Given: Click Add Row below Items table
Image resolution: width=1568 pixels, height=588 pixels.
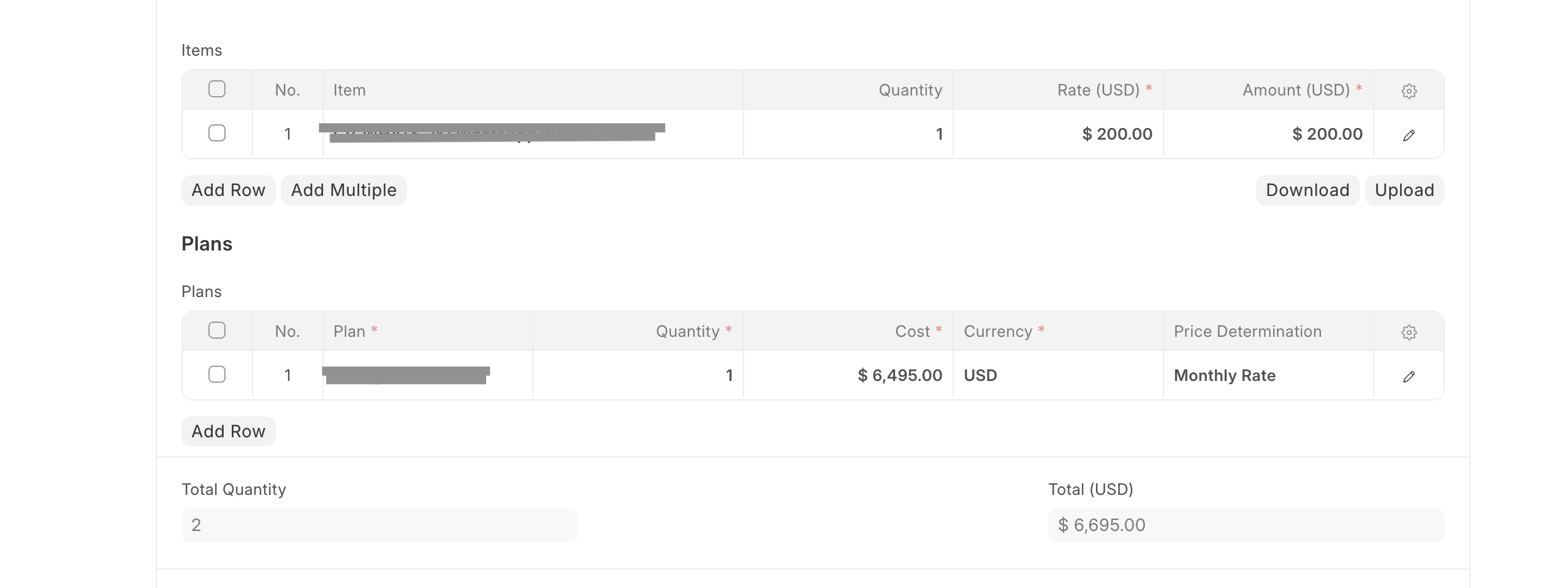Looking at the screenshot, I should pos(228,190).
